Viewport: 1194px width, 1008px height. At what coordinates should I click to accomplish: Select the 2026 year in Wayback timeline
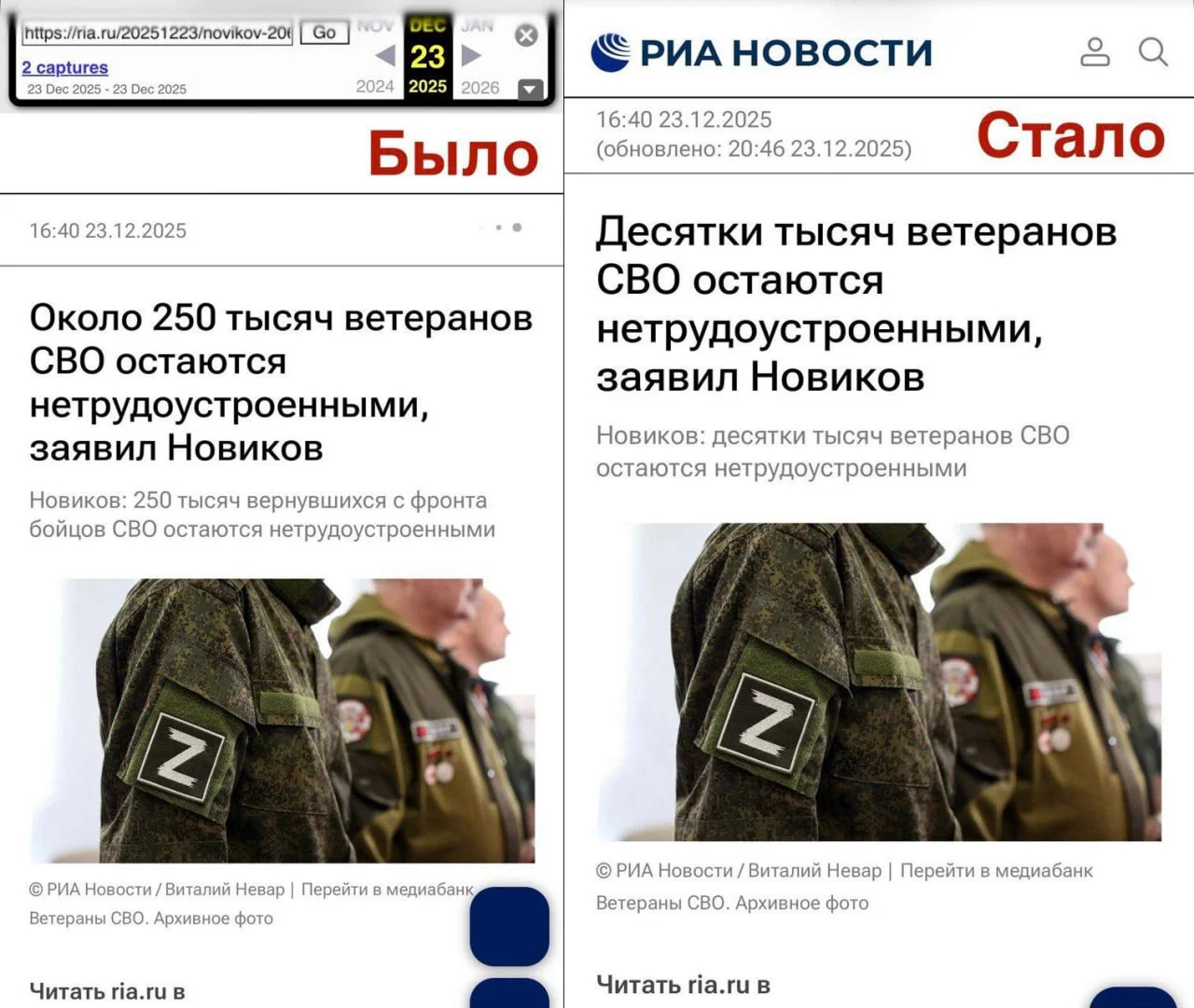480,88
